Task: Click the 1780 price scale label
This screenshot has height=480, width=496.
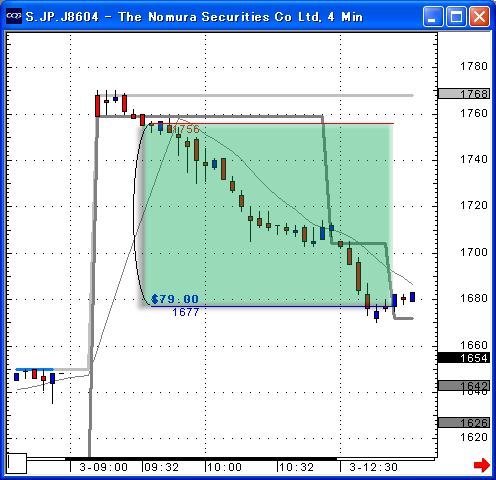Action: (474, 66)
